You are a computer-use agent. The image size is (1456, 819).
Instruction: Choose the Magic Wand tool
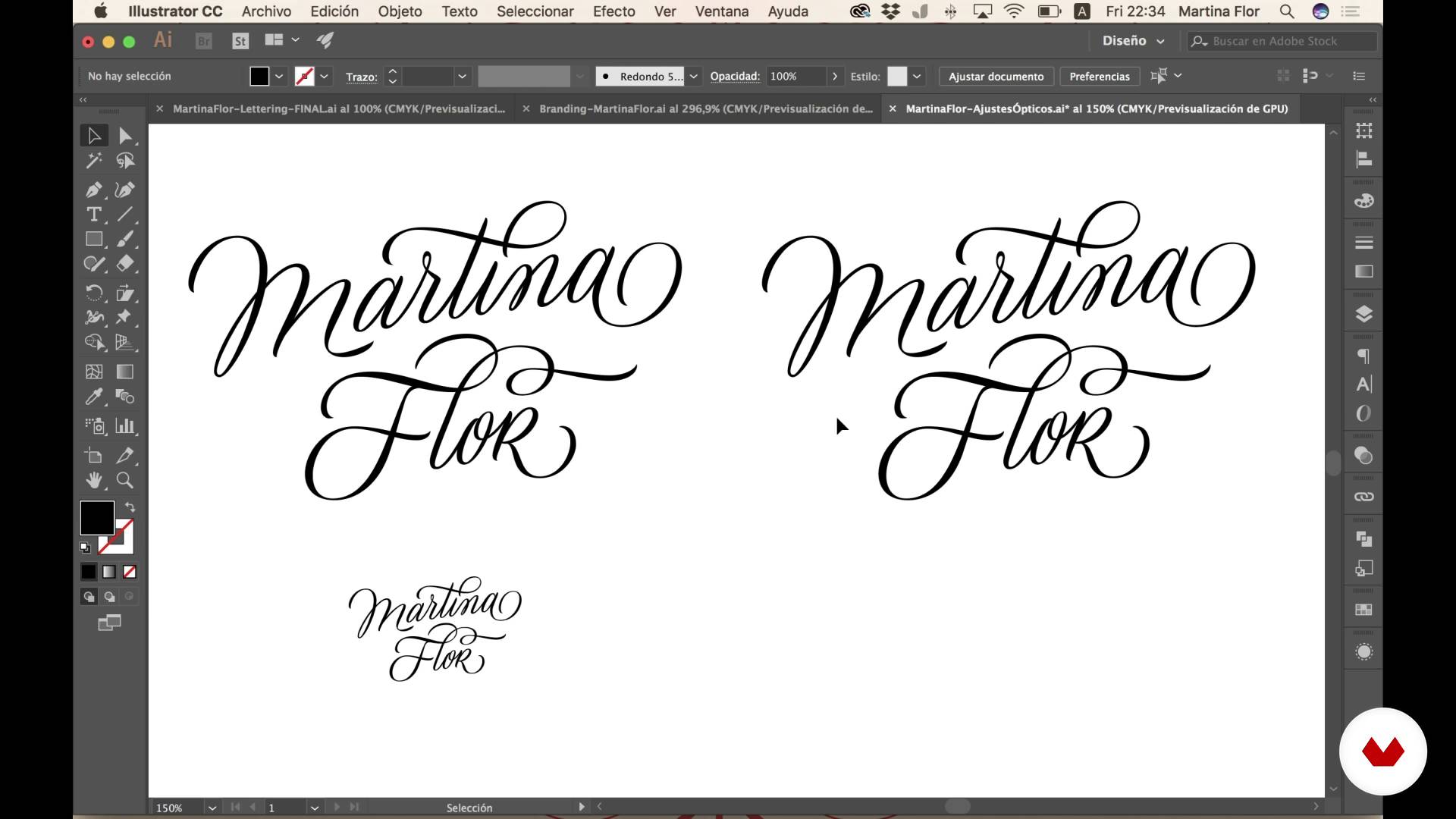point(94,161)
